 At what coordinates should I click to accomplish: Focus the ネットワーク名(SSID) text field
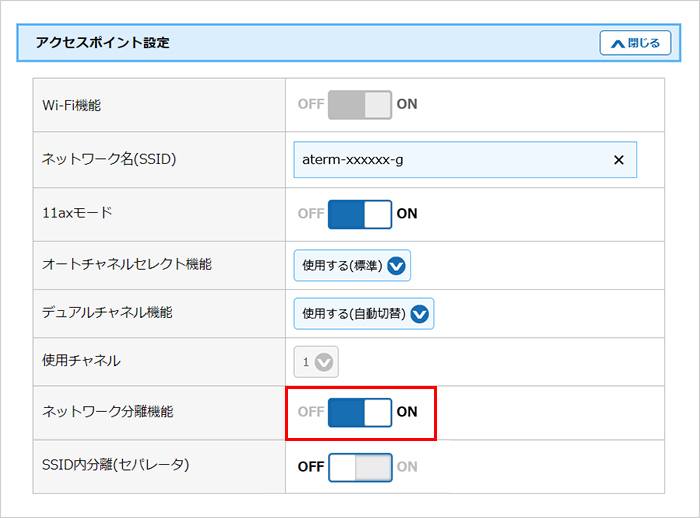pos(450,160)
